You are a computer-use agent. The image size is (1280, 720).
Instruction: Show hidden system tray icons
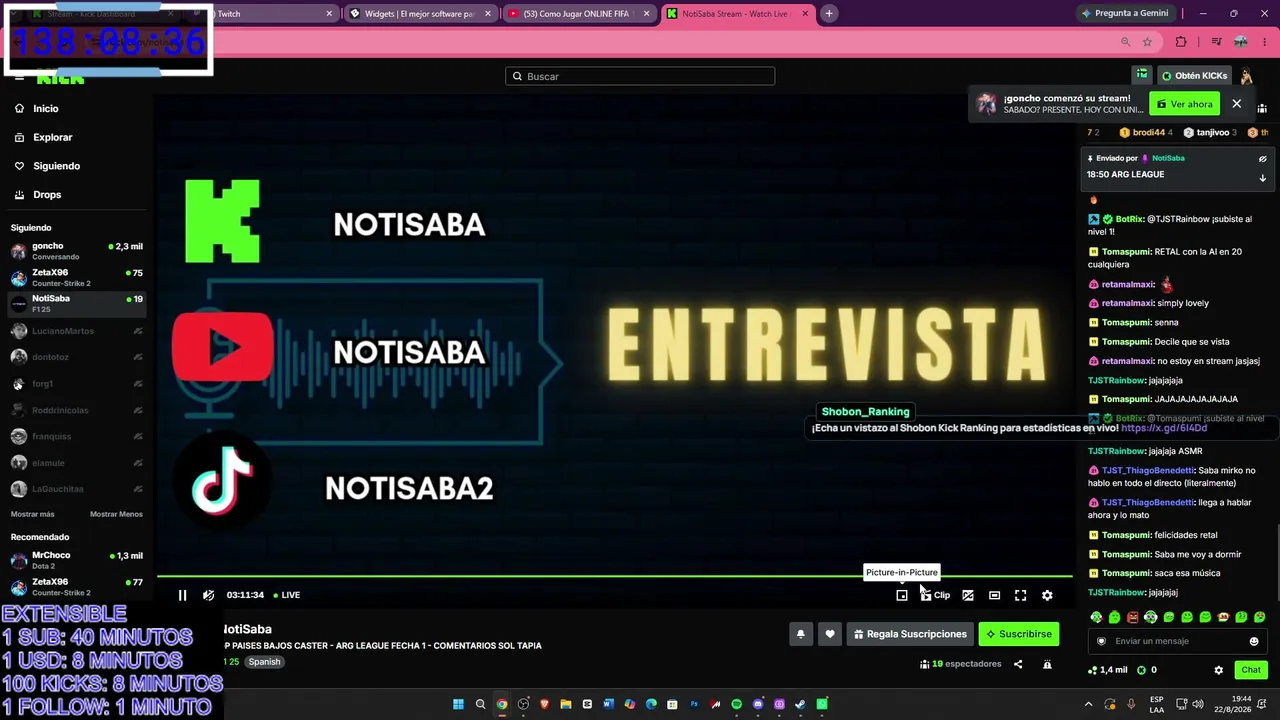(x=1089, y=704)
